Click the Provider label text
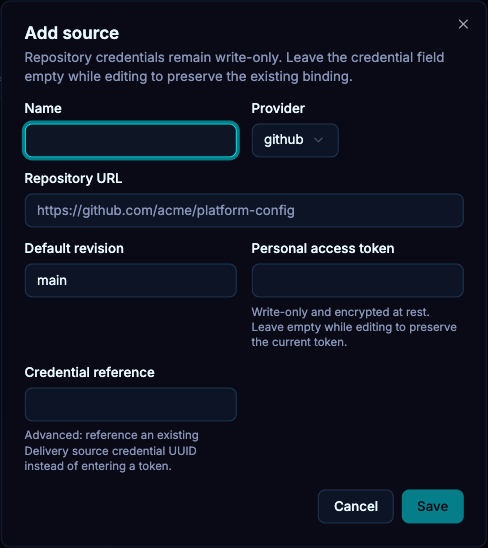This screenshot has height=548, width=488. coord(278,108)
